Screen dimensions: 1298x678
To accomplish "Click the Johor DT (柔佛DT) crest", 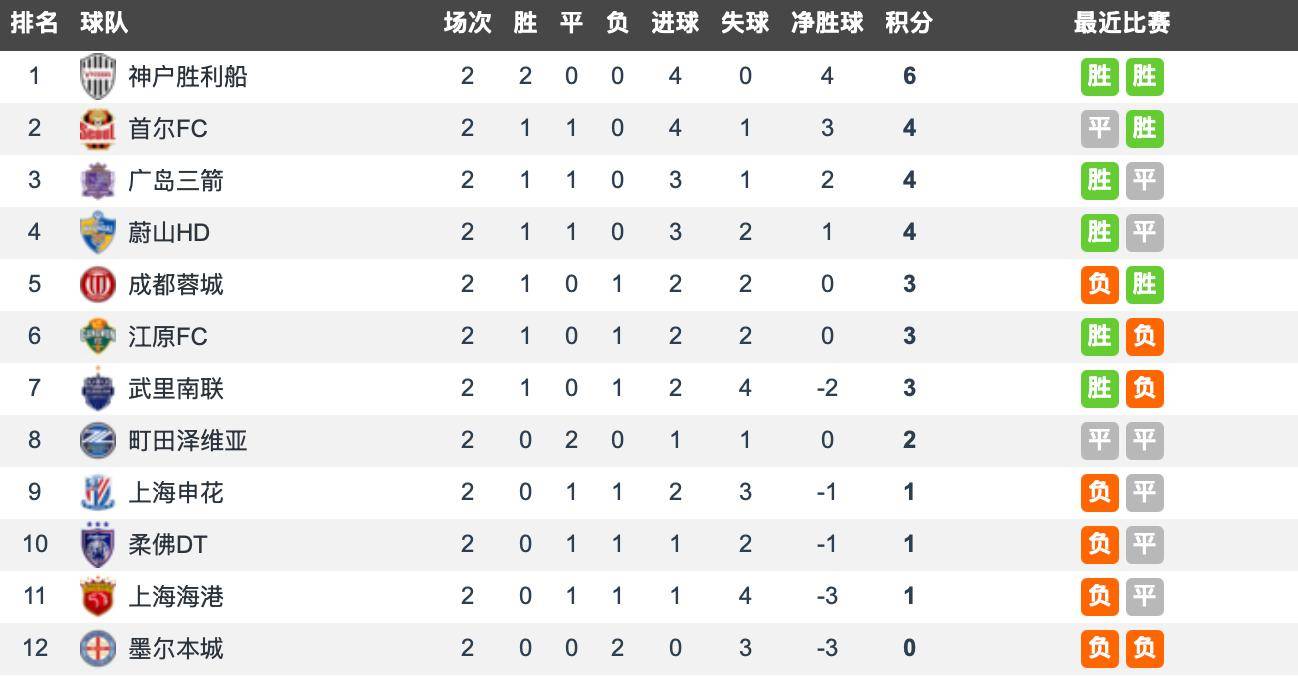I will pyautogui.click(x=98, y=545).
